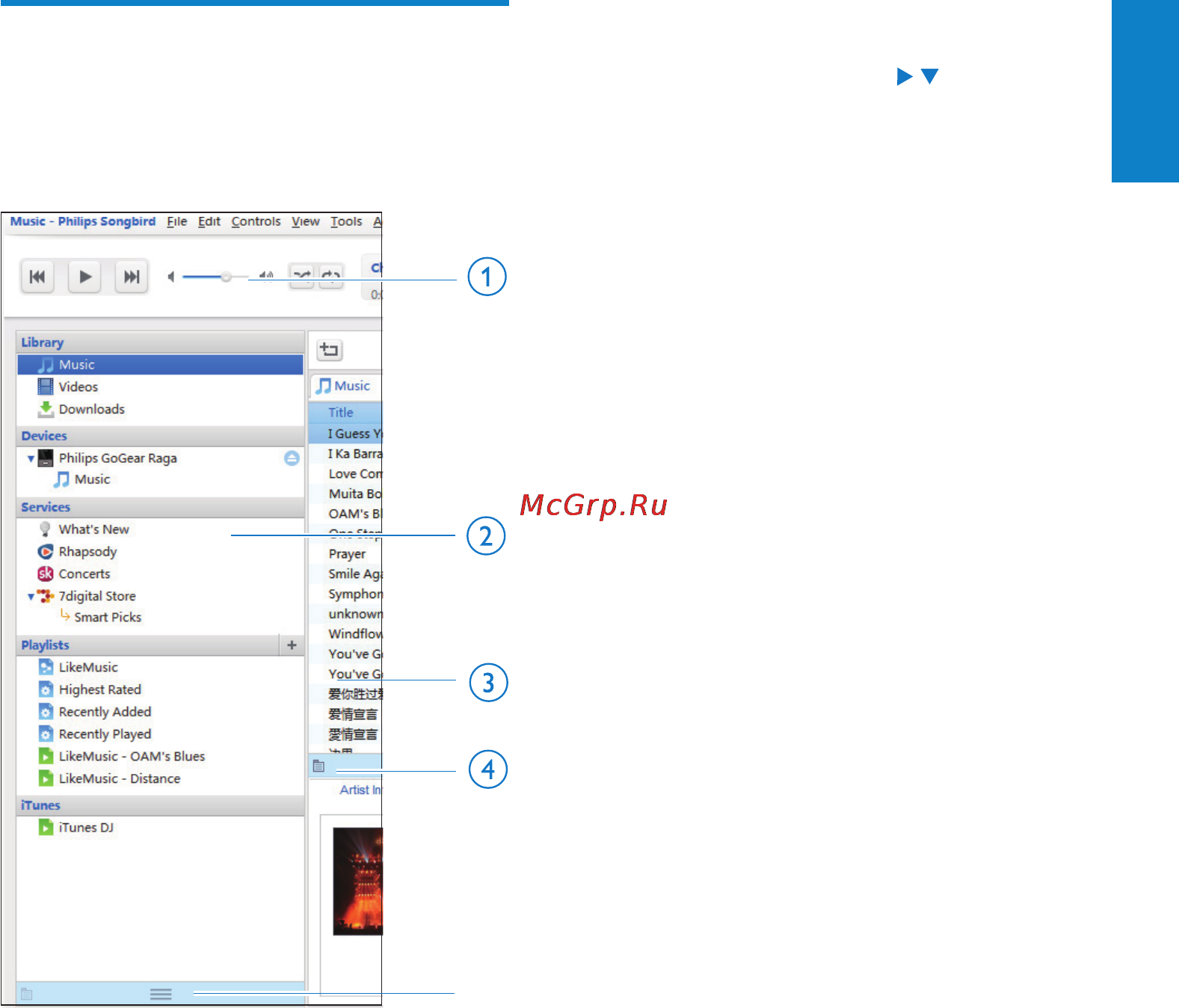Viewport: 1179px width, 1008px height.
Task: Click the loud speaker volume icon
Action: (266, 277)
